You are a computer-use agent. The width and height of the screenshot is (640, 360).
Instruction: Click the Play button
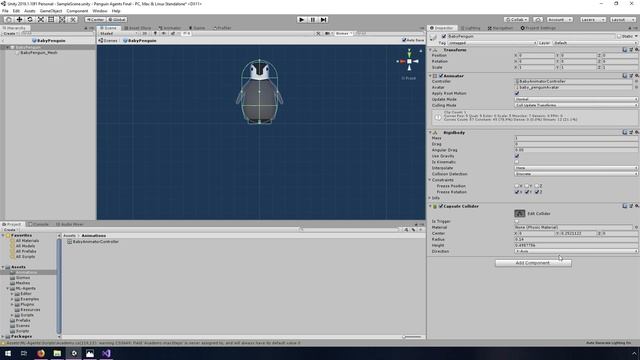click(x=302, y=20)
